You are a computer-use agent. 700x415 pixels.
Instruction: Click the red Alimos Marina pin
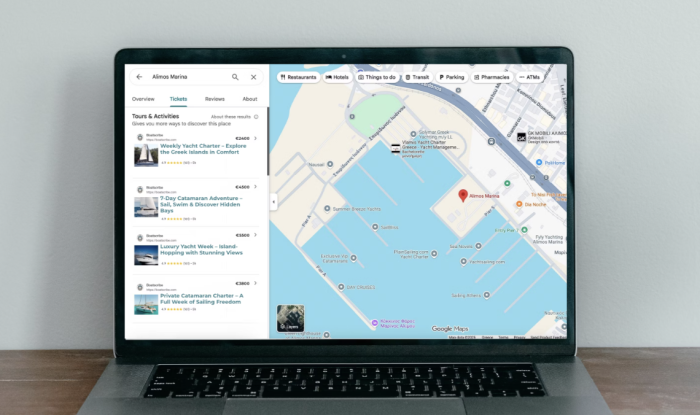[463, 195]
